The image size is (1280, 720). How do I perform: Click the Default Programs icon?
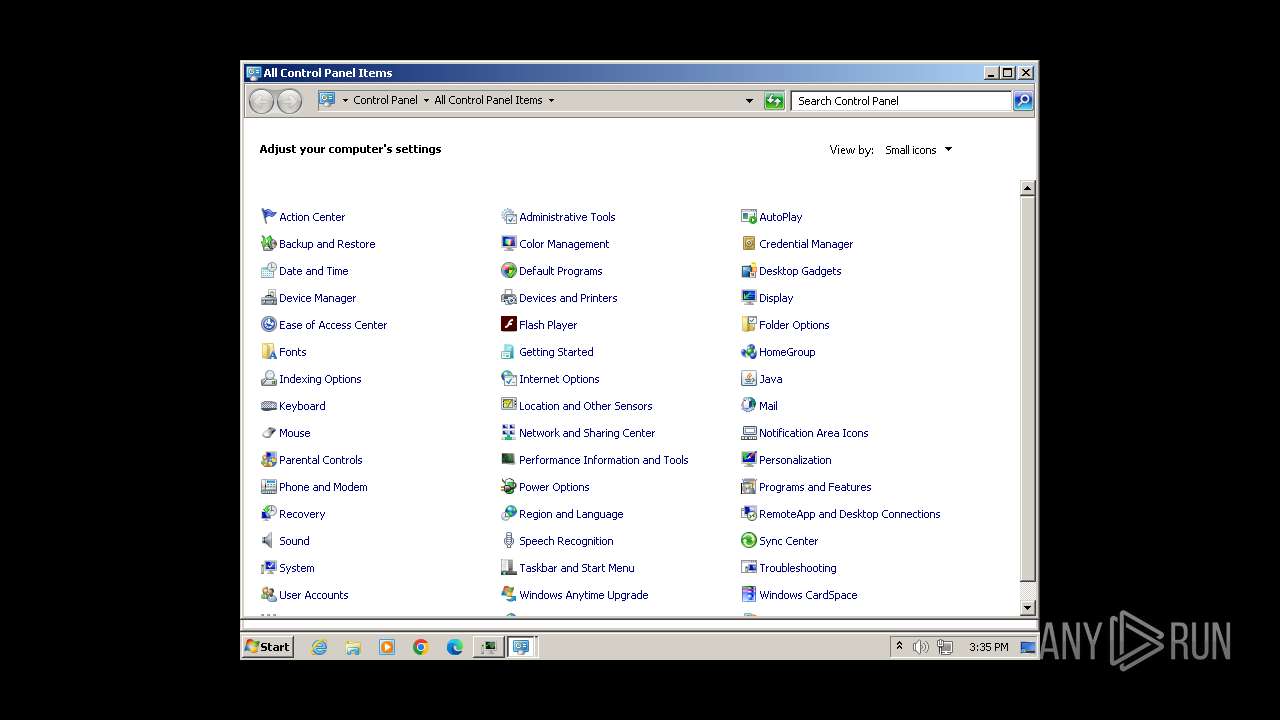[x=508, y=270]
